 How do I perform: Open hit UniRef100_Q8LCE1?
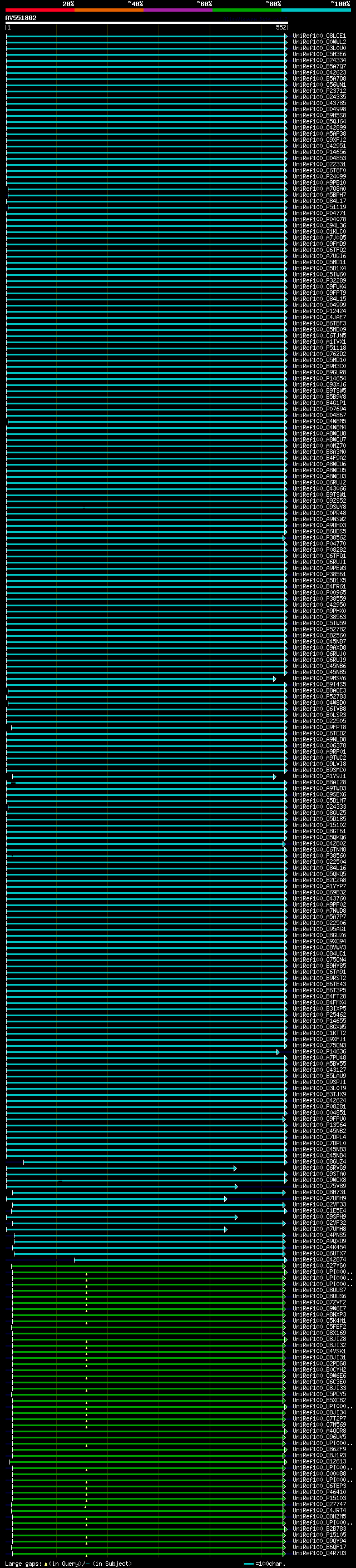tap(319, 36)
